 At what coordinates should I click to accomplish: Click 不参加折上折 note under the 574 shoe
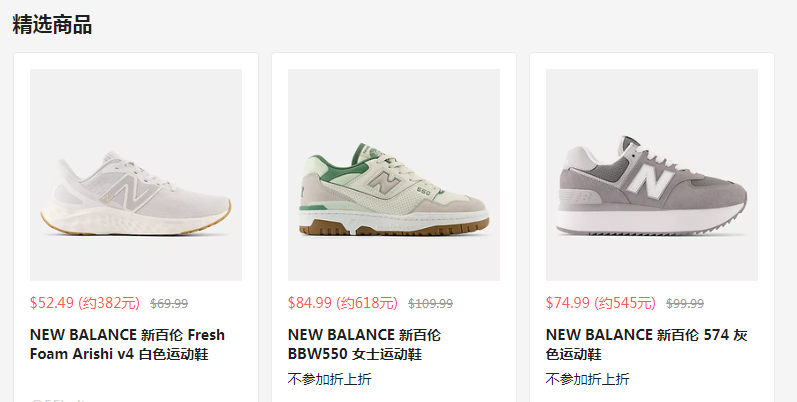coord(588,379)
